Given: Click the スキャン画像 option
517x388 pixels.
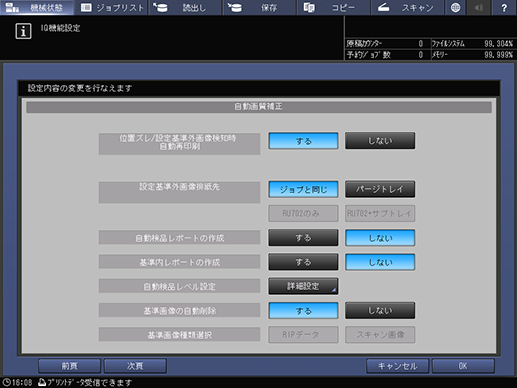Looking at the screenshot, I should coord(380,335).
